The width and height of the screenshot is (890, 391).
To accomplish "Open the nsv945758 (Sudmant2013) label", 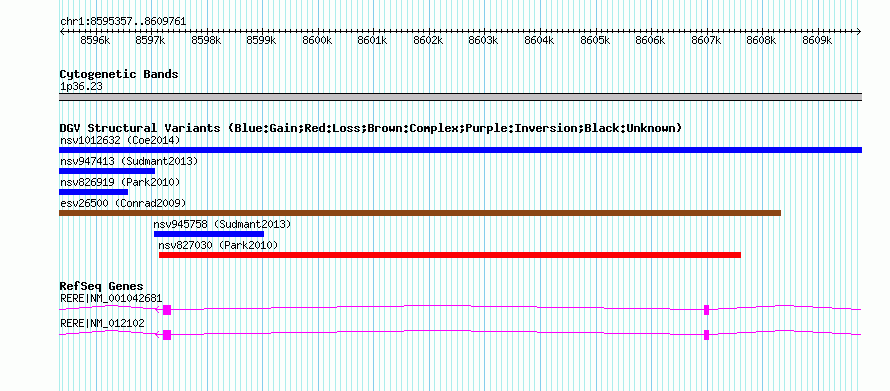I will point(222,224).
